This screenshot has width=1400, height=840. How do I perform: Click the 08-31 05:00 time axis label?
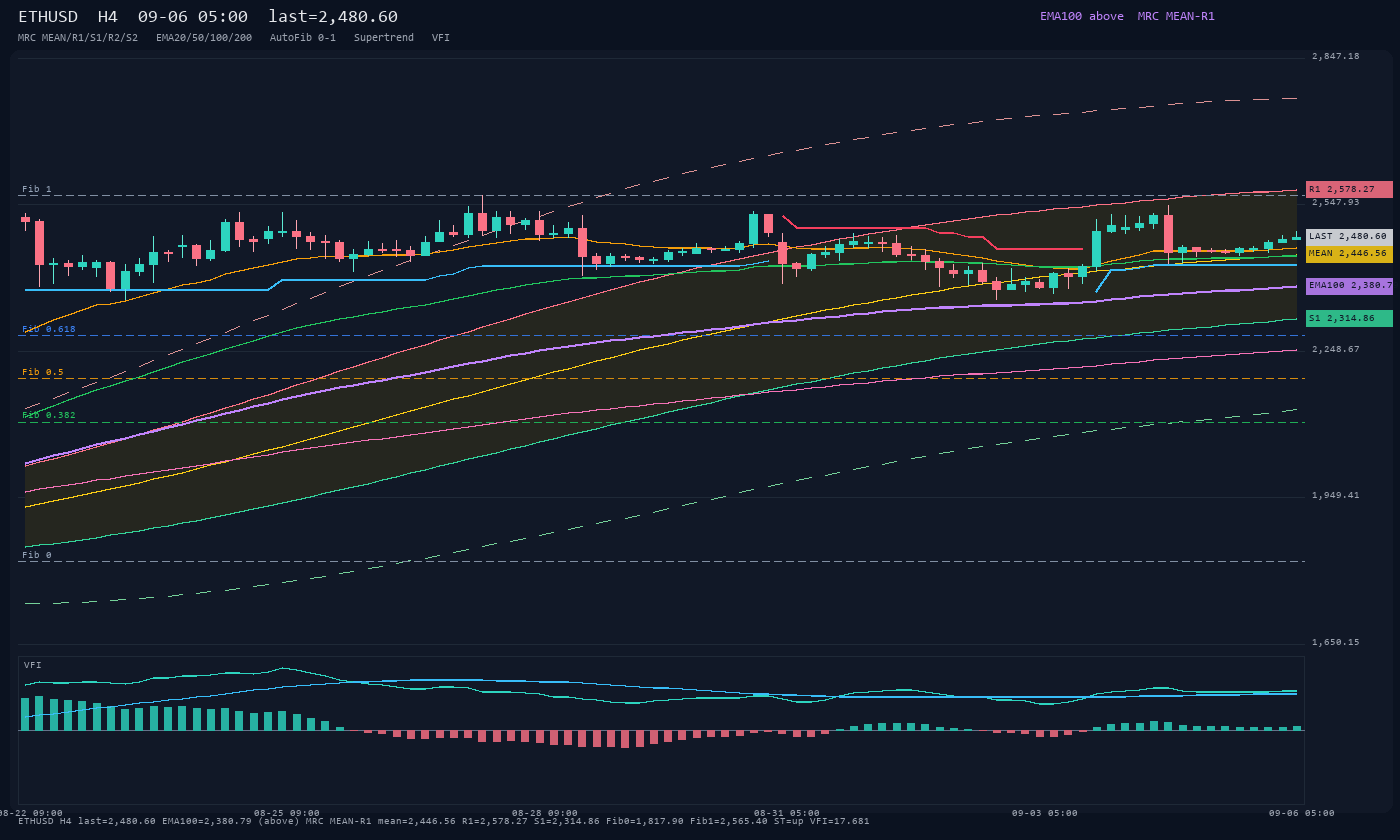(x=787, y=813)
